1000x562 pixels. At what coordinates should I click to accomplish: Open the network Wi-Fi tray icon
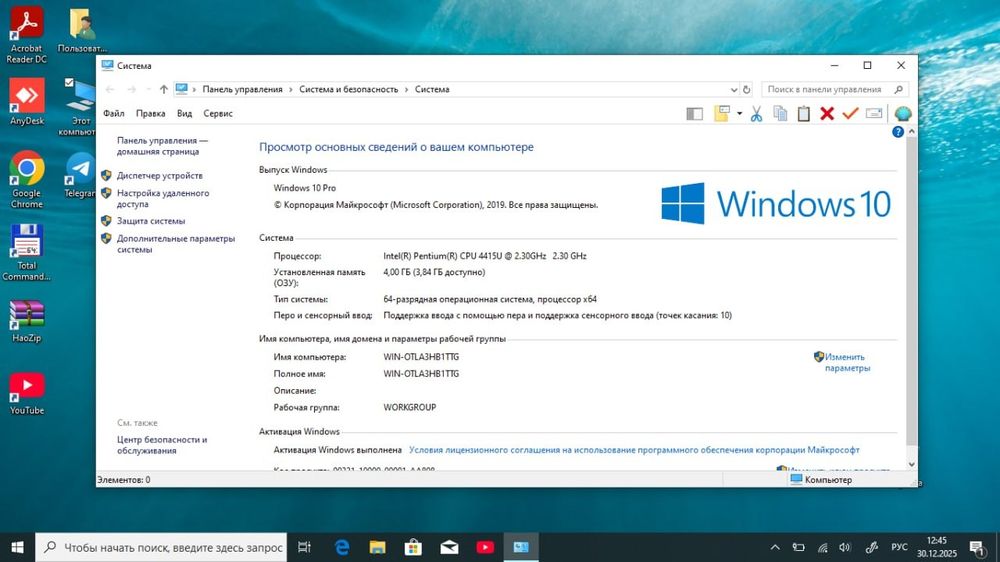coord(823,547)
